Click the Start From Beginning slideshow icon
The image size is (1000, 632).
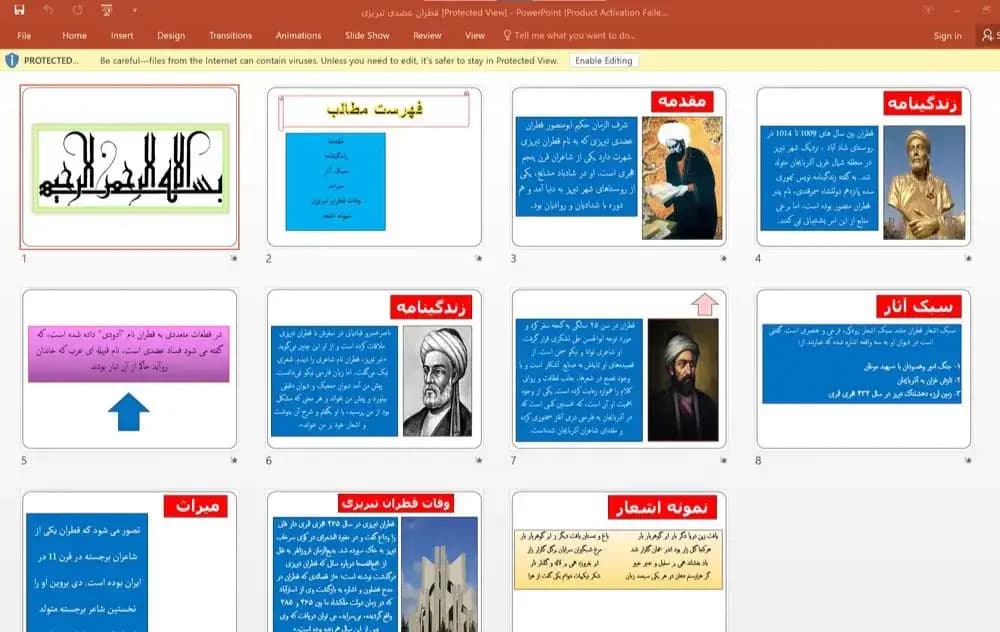pos(106,10)
